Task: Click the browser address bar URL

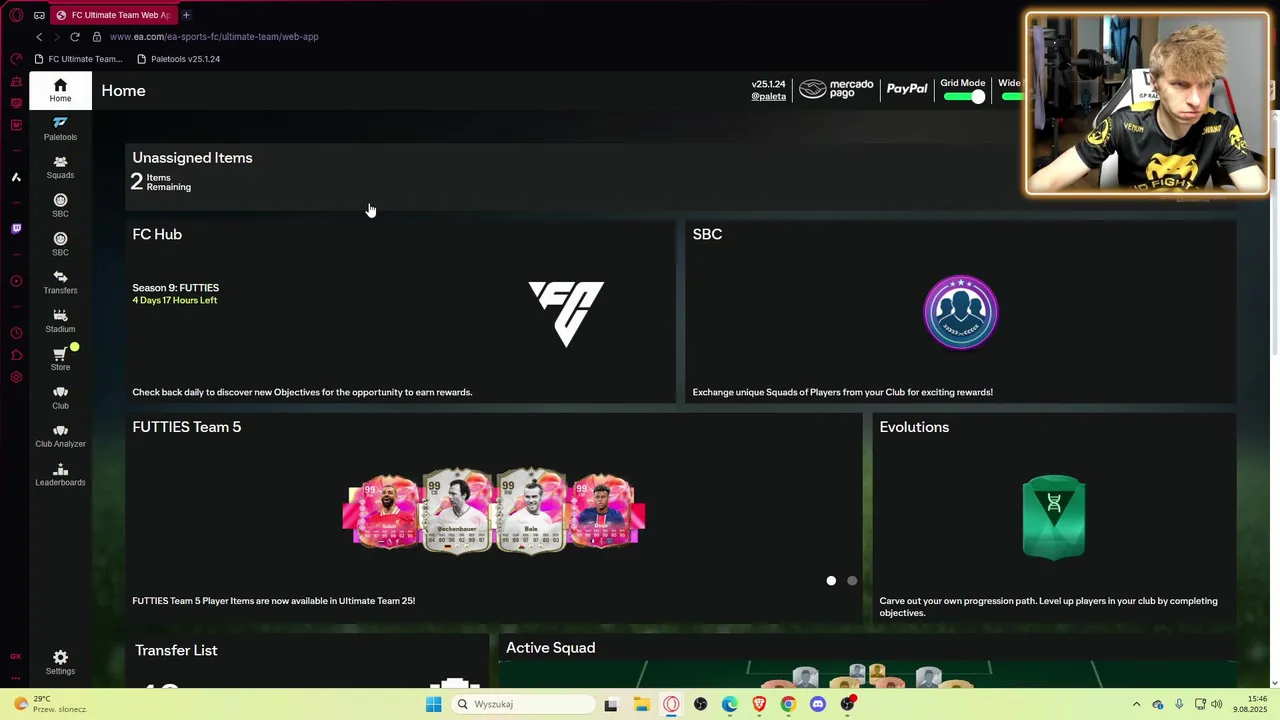Action: pos(214,37)
